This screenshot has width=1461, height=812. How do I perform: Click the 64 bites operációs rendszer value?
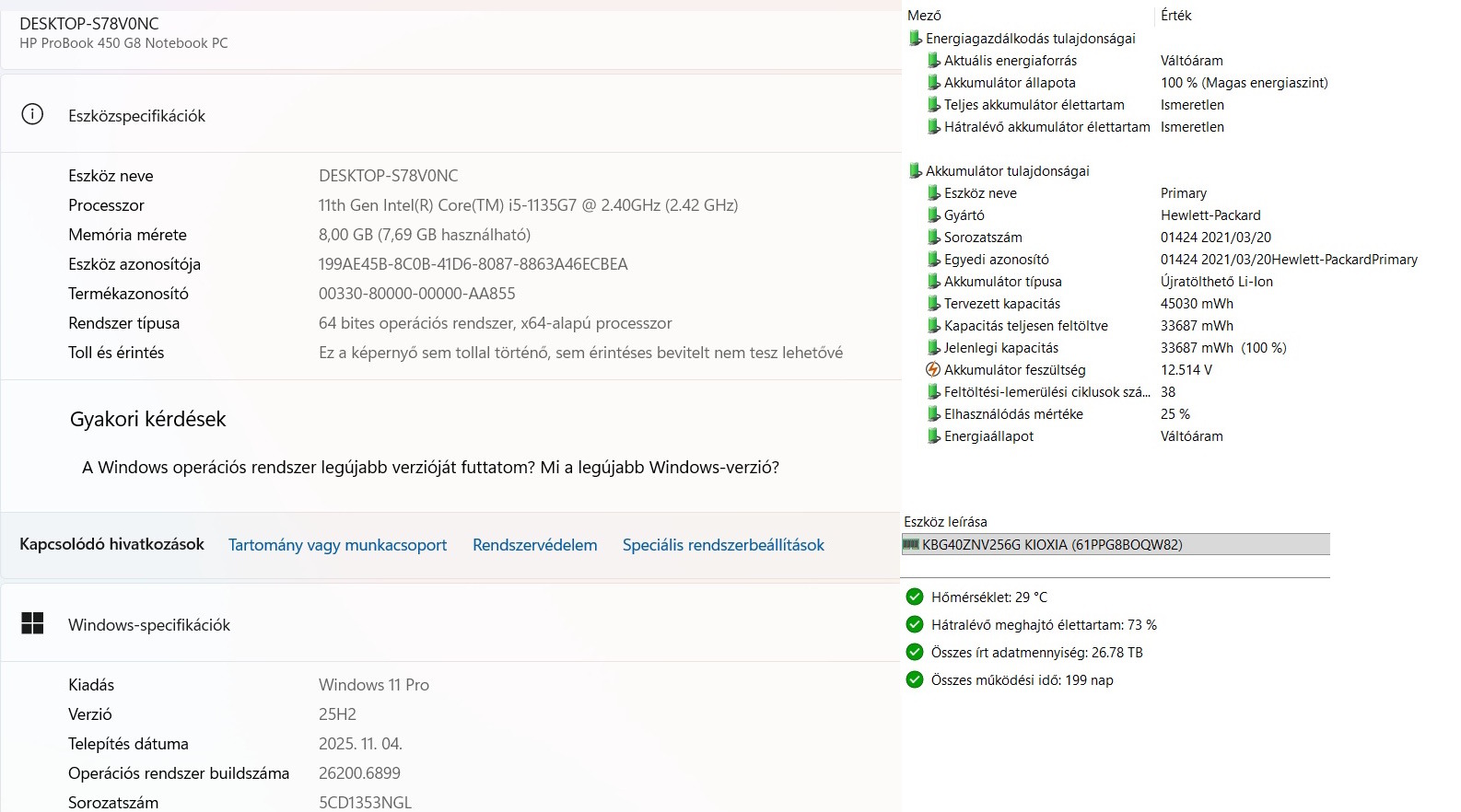tap(495, 323)
